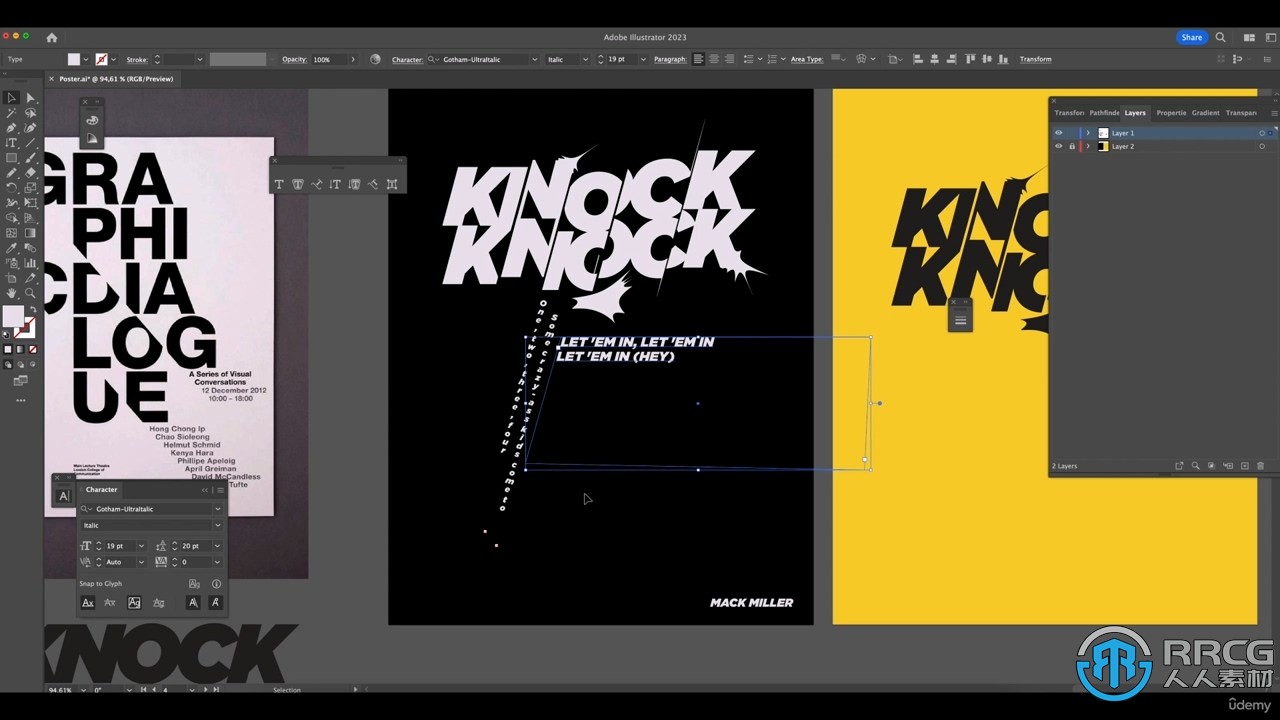Open stroke weight dropdown in control bar
The height and width of the screenshot is (720, 1280).
point(199,59)
